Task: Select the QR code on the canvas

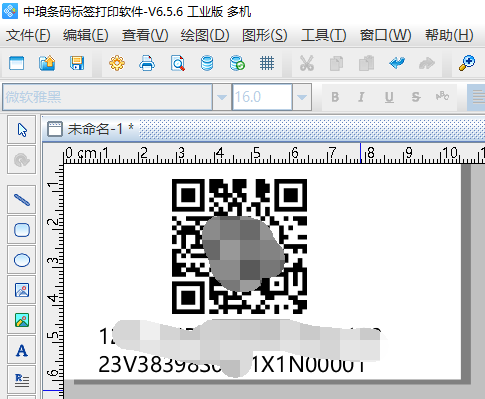Action: click(239, 246)
